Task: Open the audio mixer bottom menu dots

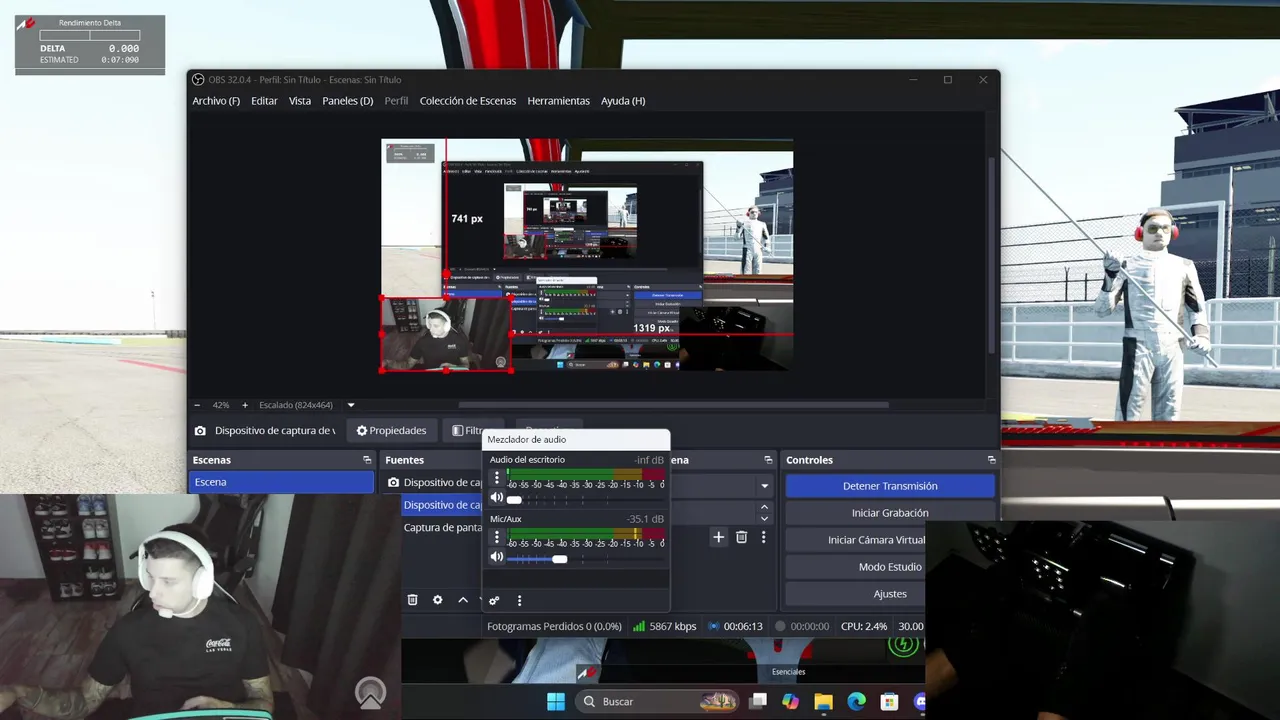Action: (x=519, y=601)
